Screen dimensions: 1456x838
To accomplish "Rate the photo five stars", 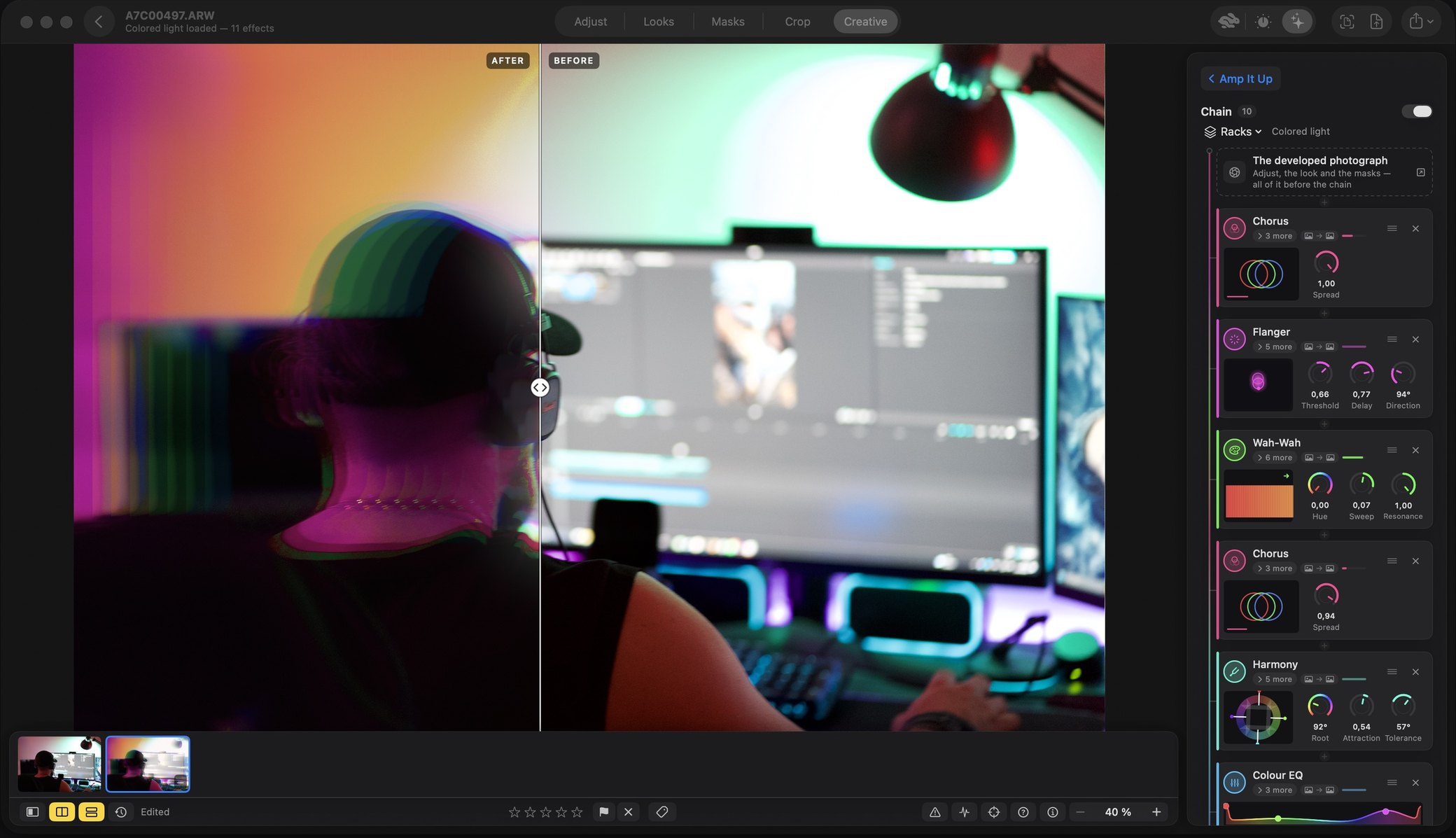I will tap(577, 812).
